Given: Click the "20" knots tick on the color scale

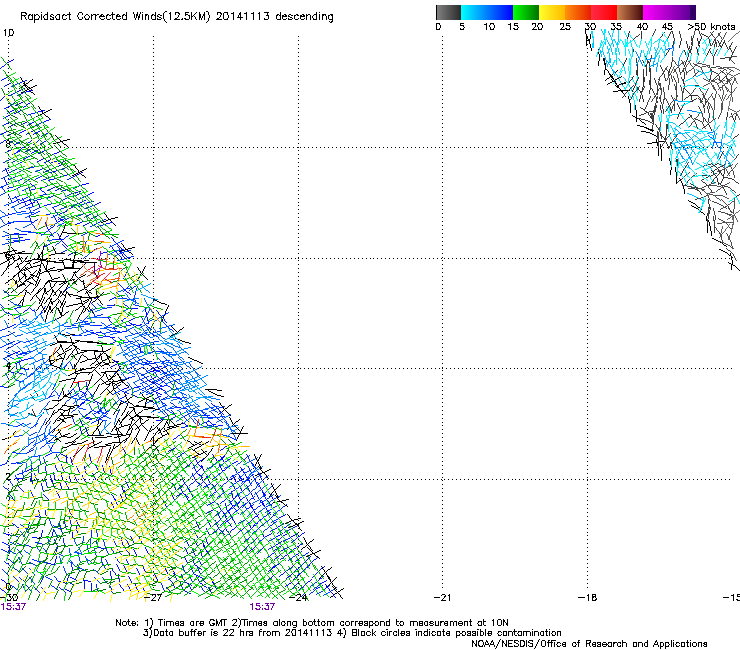Looking at the screenshot, I should pyautogui.click(x=537, y=27).
